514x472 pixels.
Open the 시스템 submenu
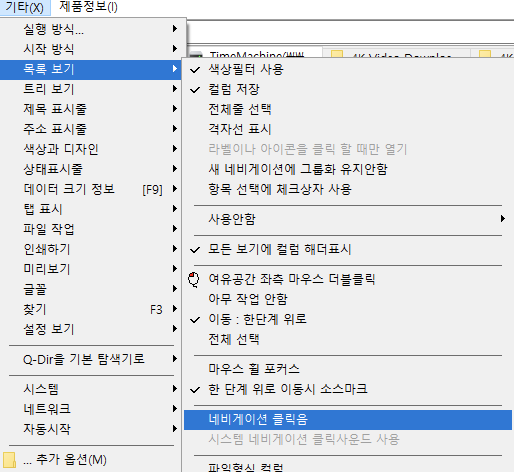click(91, 389)
